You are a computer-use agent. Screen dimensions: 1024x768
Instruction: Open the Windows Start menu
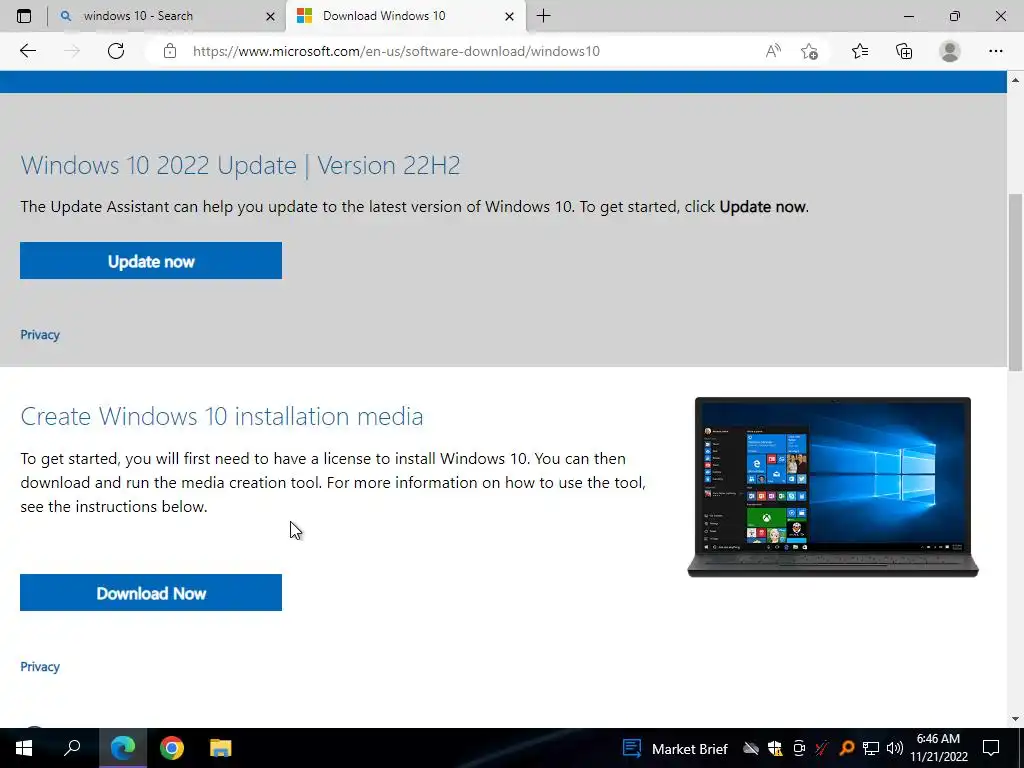pos(24,748)
